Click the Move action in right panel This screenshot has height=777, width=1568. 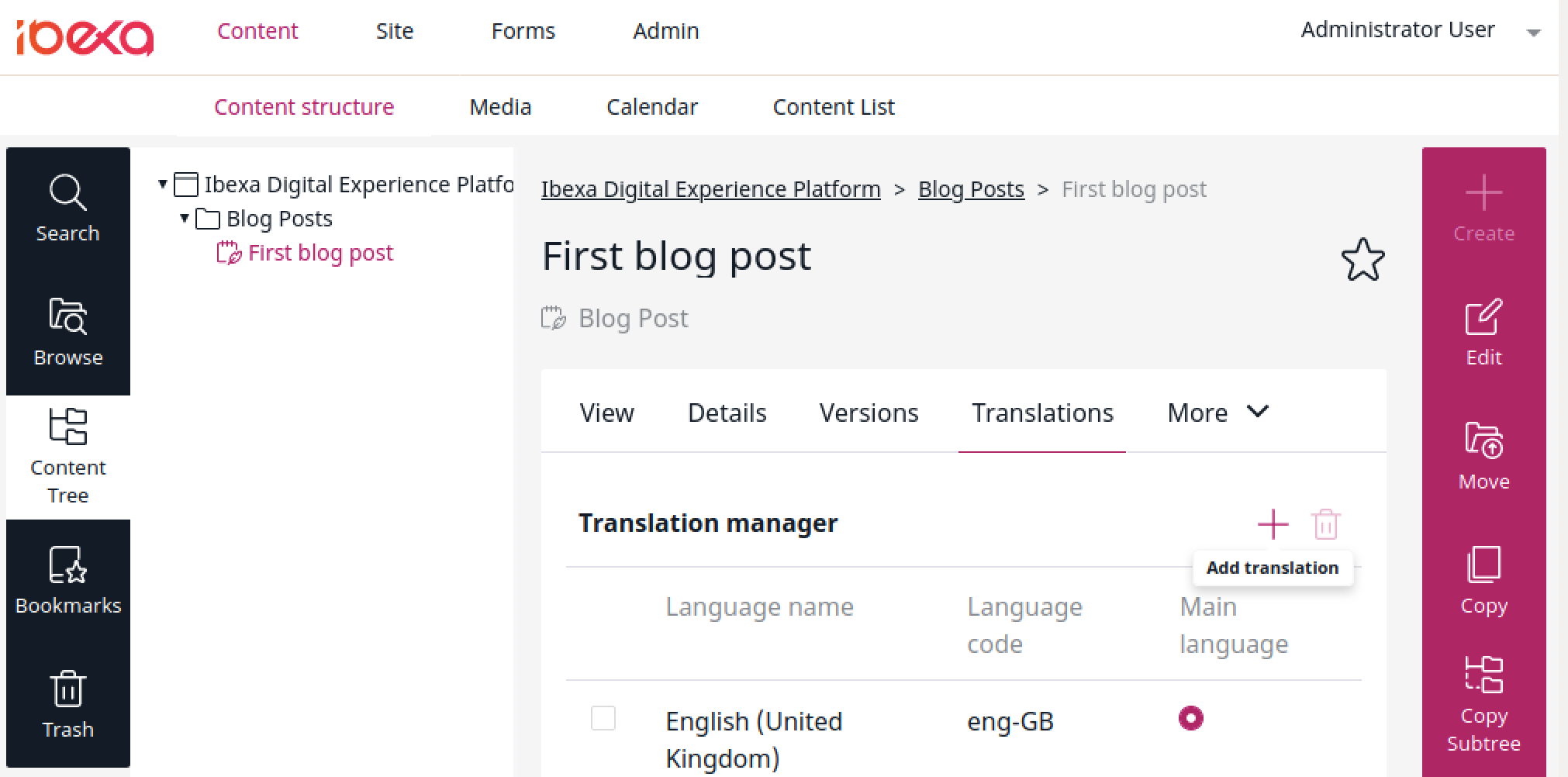pyautogui.click(x=1483, y=458)
